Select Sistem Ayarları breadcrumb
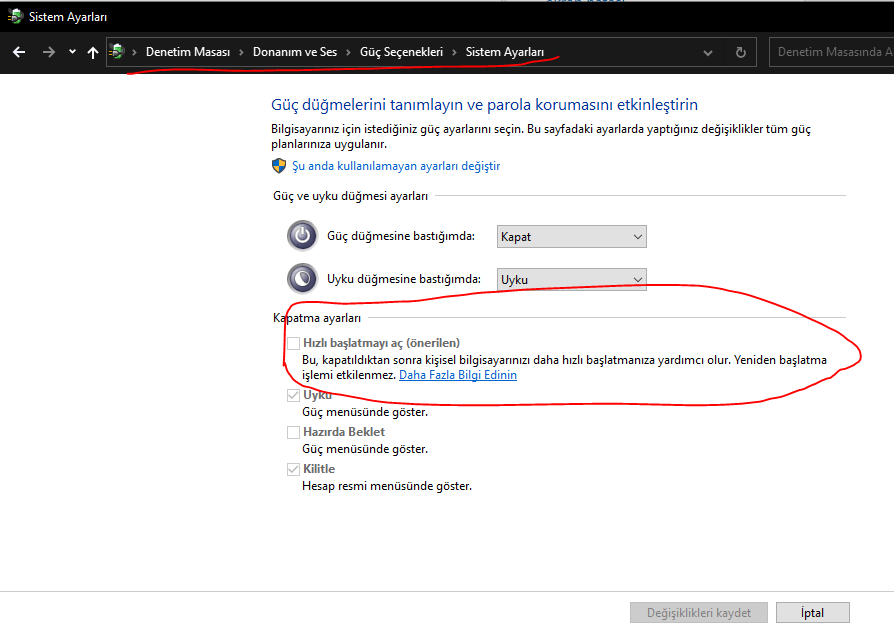This screenshot has width=894, height=633. coord(505,52)
